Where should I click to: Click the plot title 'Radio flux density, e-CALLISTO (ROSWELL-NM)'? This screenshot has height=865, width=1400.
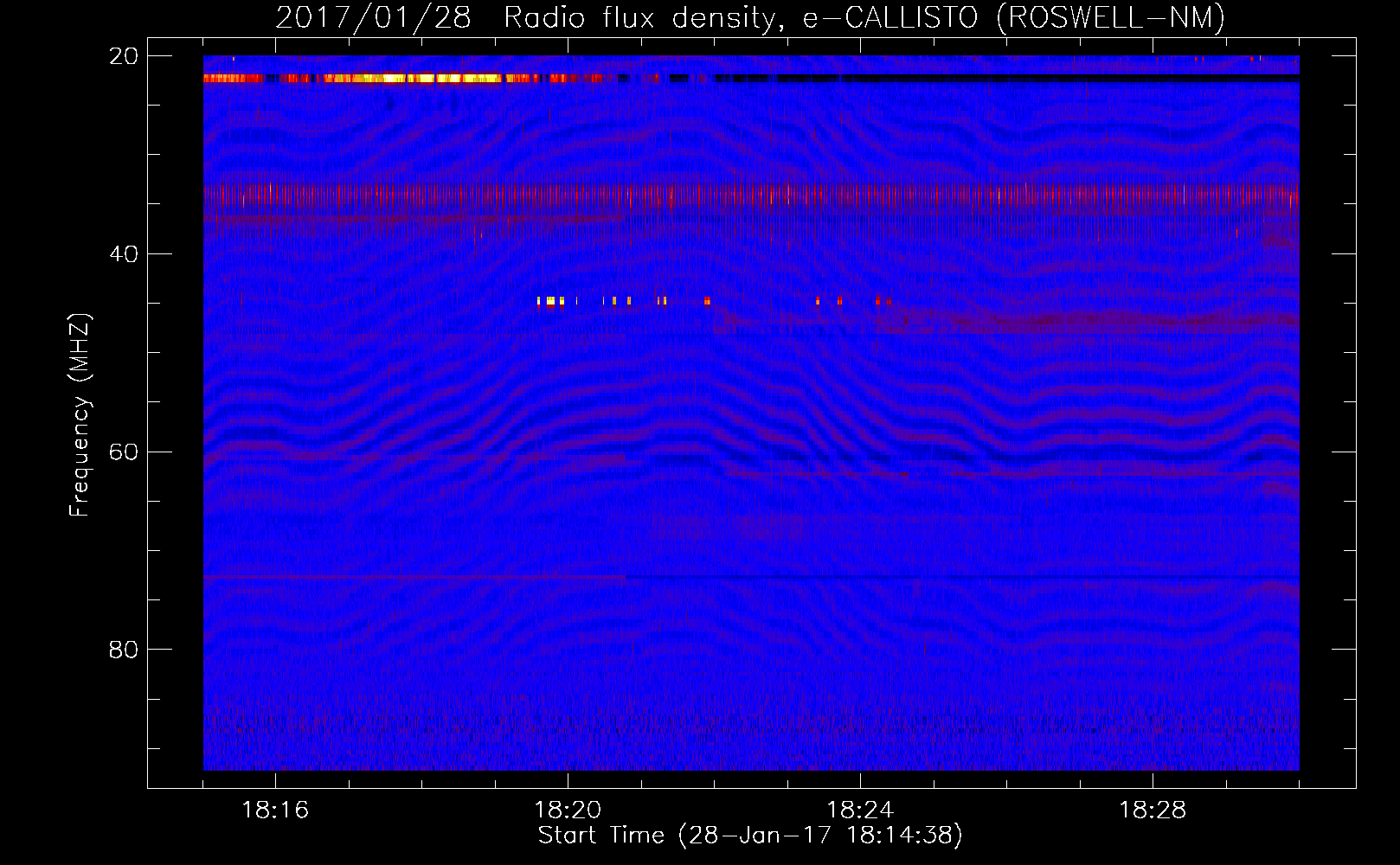pos(864,17)
